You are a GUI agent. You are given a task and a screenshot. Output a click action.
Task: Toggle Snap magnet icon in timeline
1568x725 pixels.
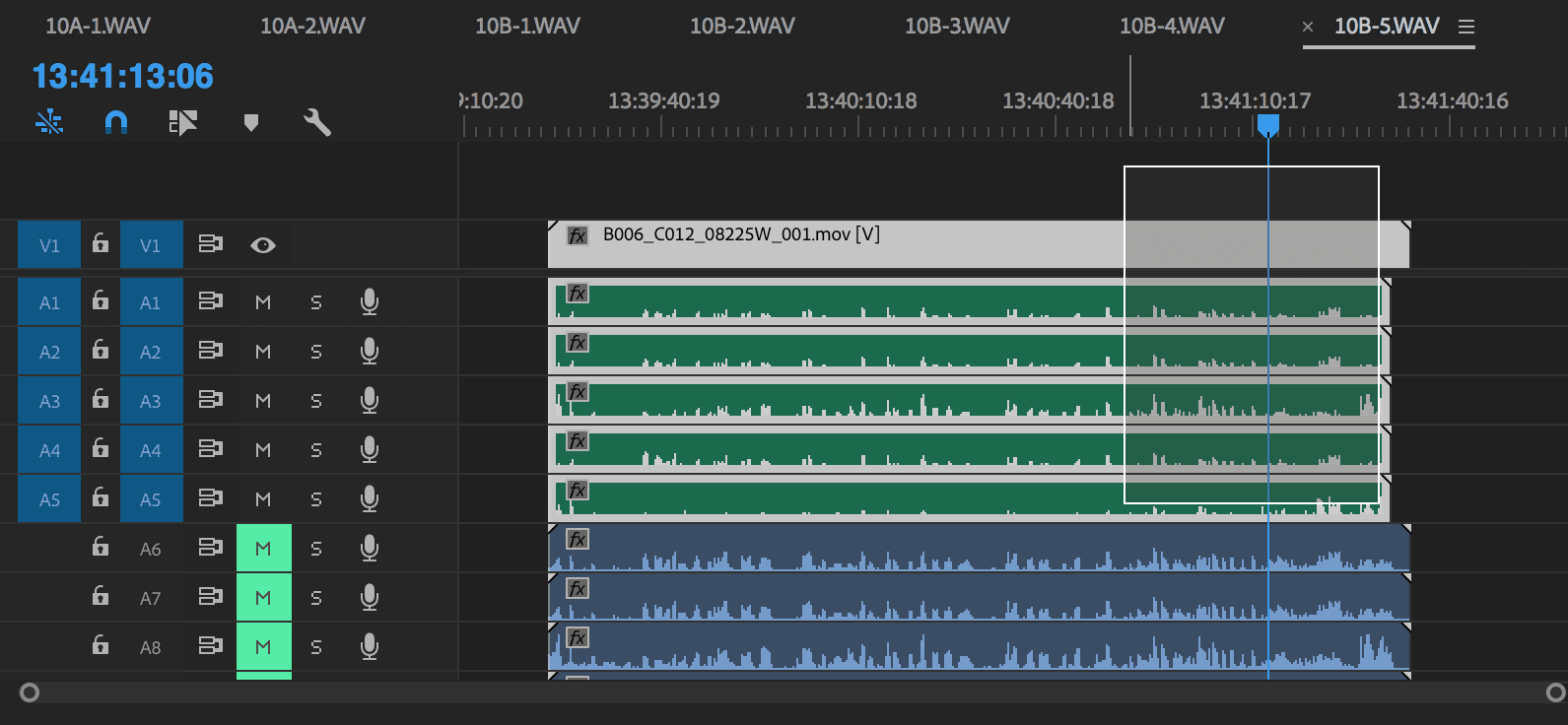[x=116, y=122]
